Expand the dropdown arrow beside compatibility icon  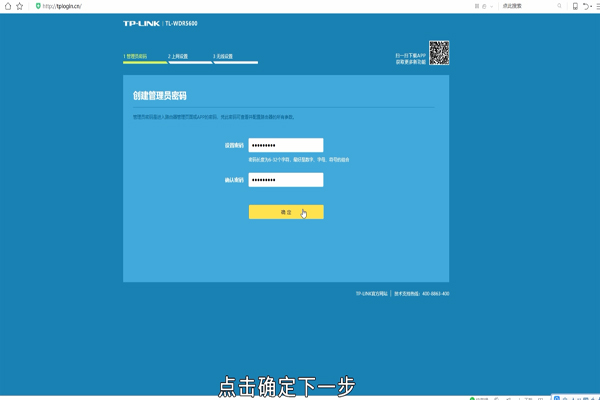click(491, 6)
